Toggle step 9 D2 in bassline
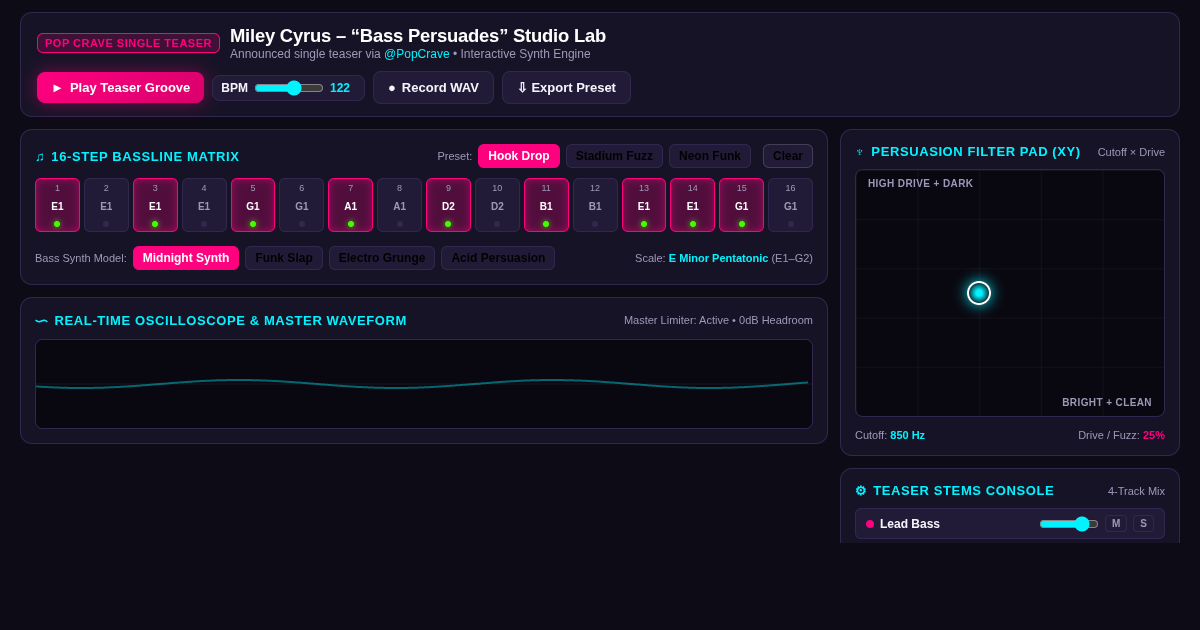Viewport: 1200px width, 630px height. (x=448, y=205)
